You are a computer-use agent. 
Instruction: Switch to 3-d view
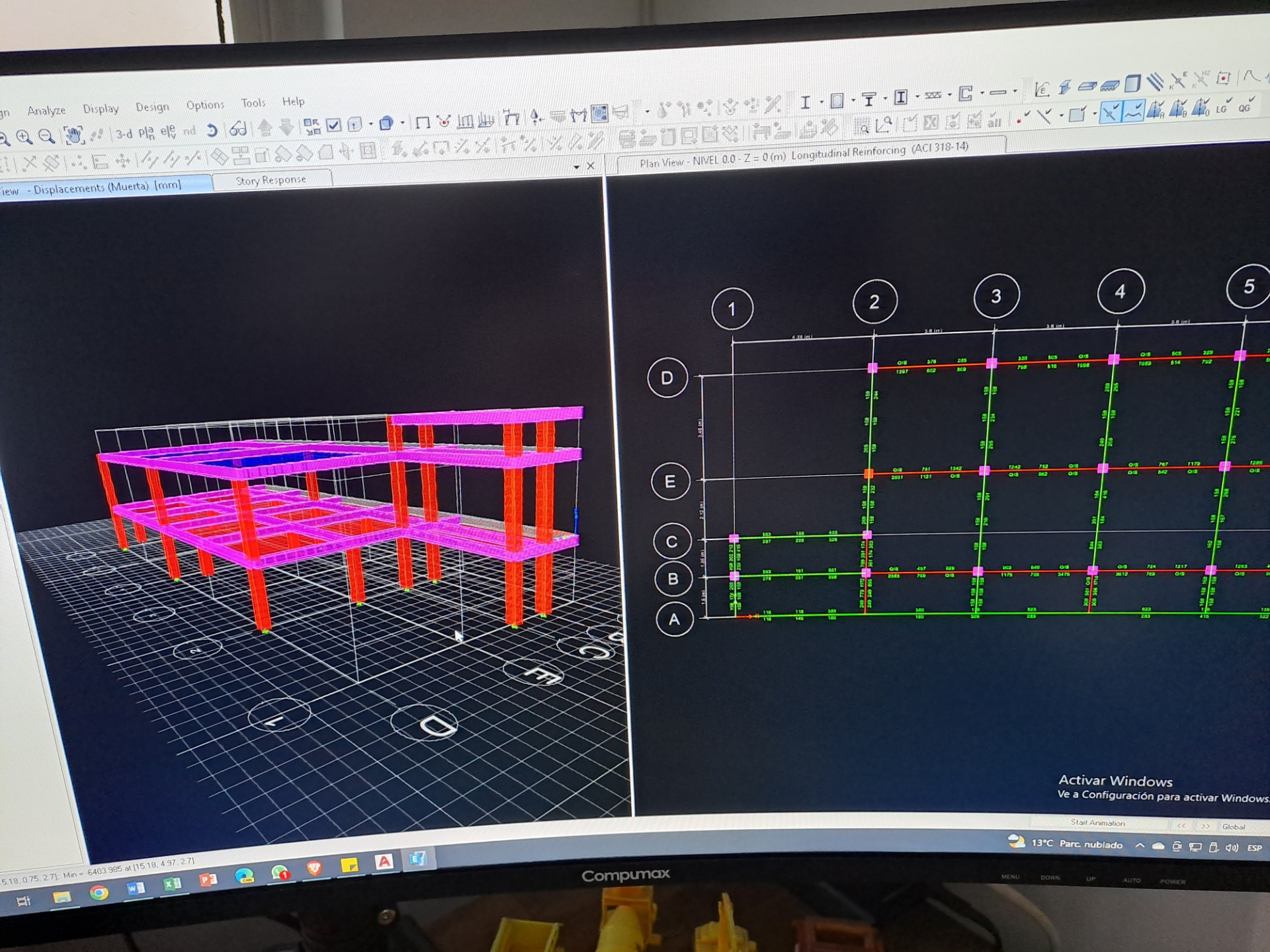tap(124, 134)
